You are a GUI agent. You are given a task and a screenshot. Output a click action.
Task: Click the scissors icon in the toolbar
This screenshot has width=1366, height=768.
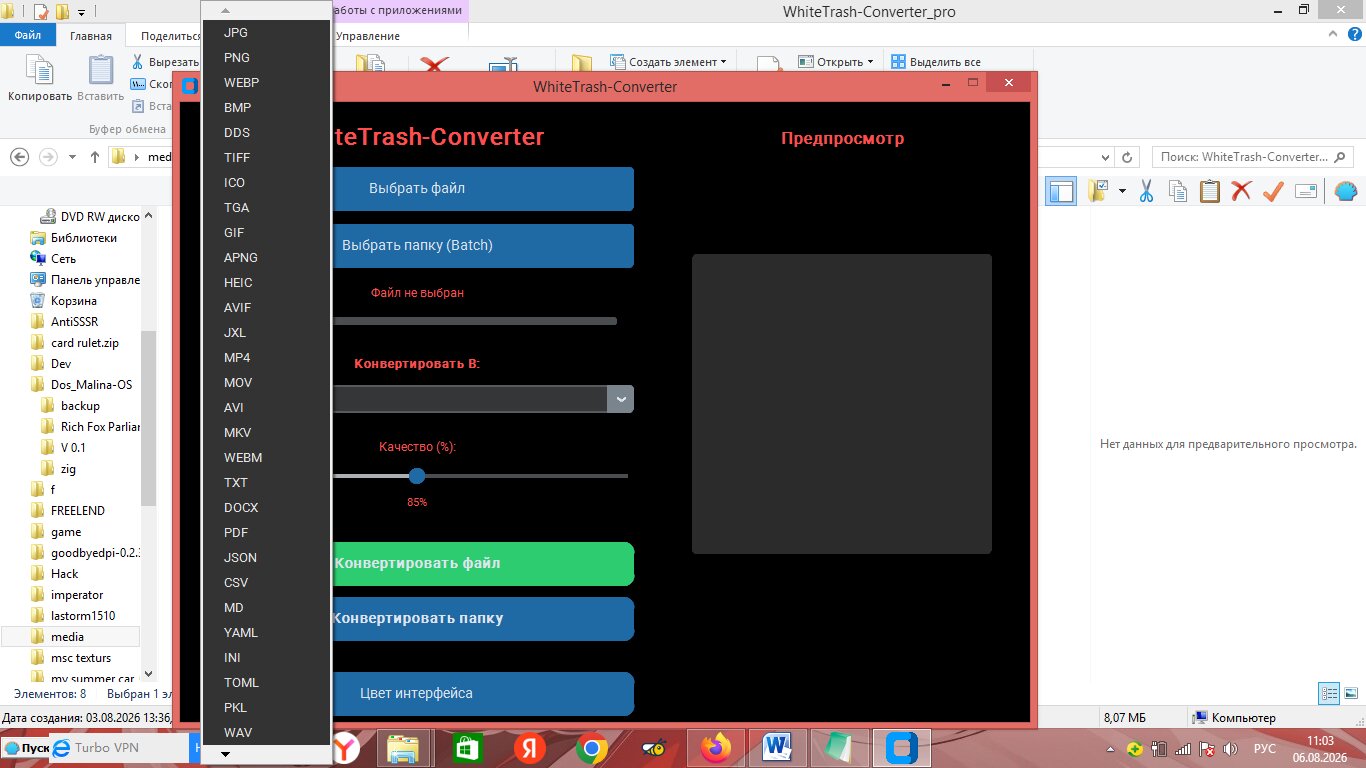pos(1146,191)
